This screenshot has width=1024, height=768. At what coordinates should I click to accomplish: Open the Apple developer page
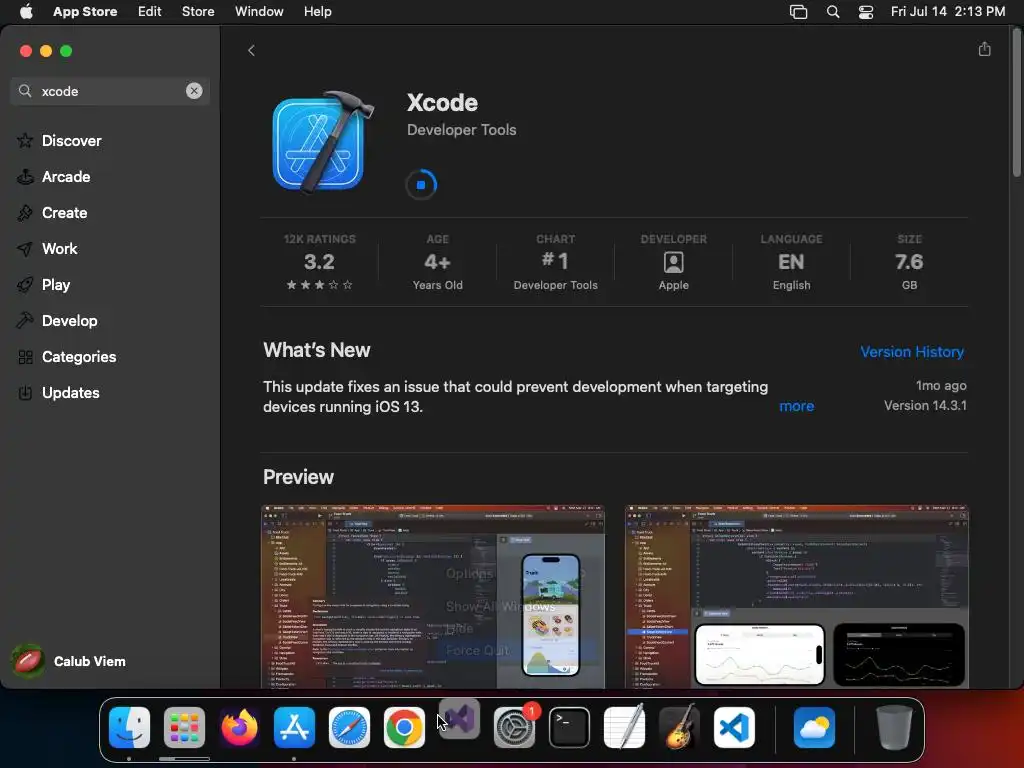(x=673, y=262)
